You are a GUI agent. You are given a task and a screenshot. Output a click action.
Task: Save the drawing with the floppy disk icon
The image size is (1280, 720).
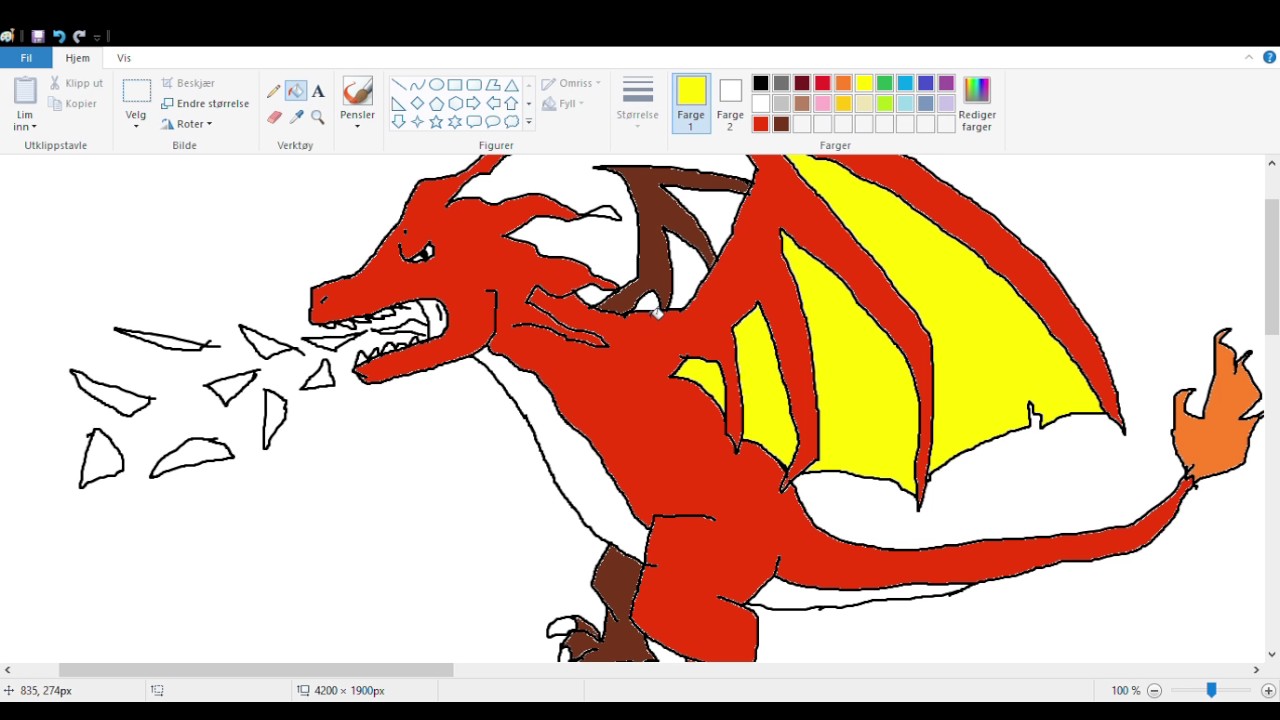(x=38, y=37)
